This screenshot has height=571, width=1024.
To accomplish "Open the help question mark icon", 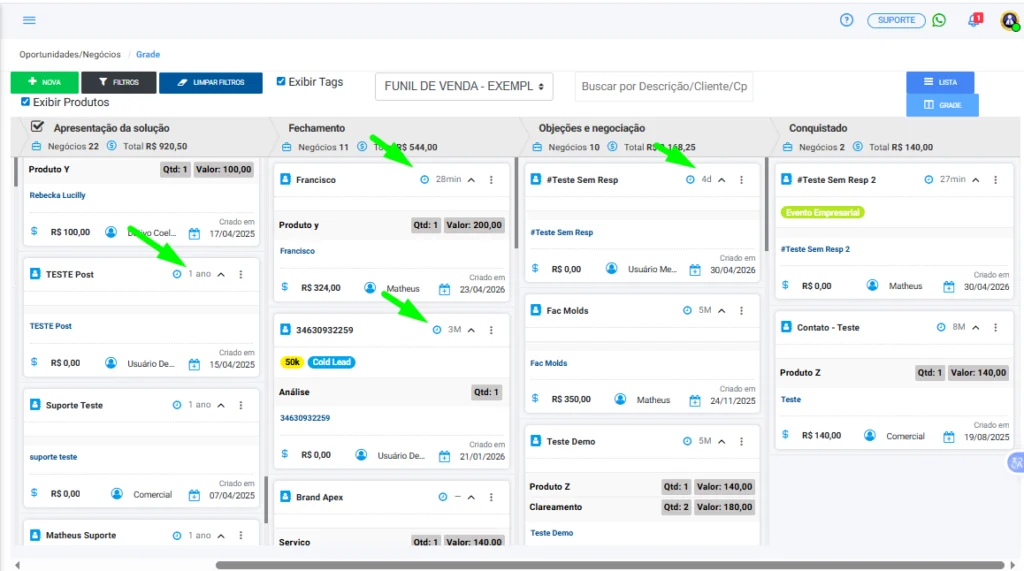I will point(846,20).
